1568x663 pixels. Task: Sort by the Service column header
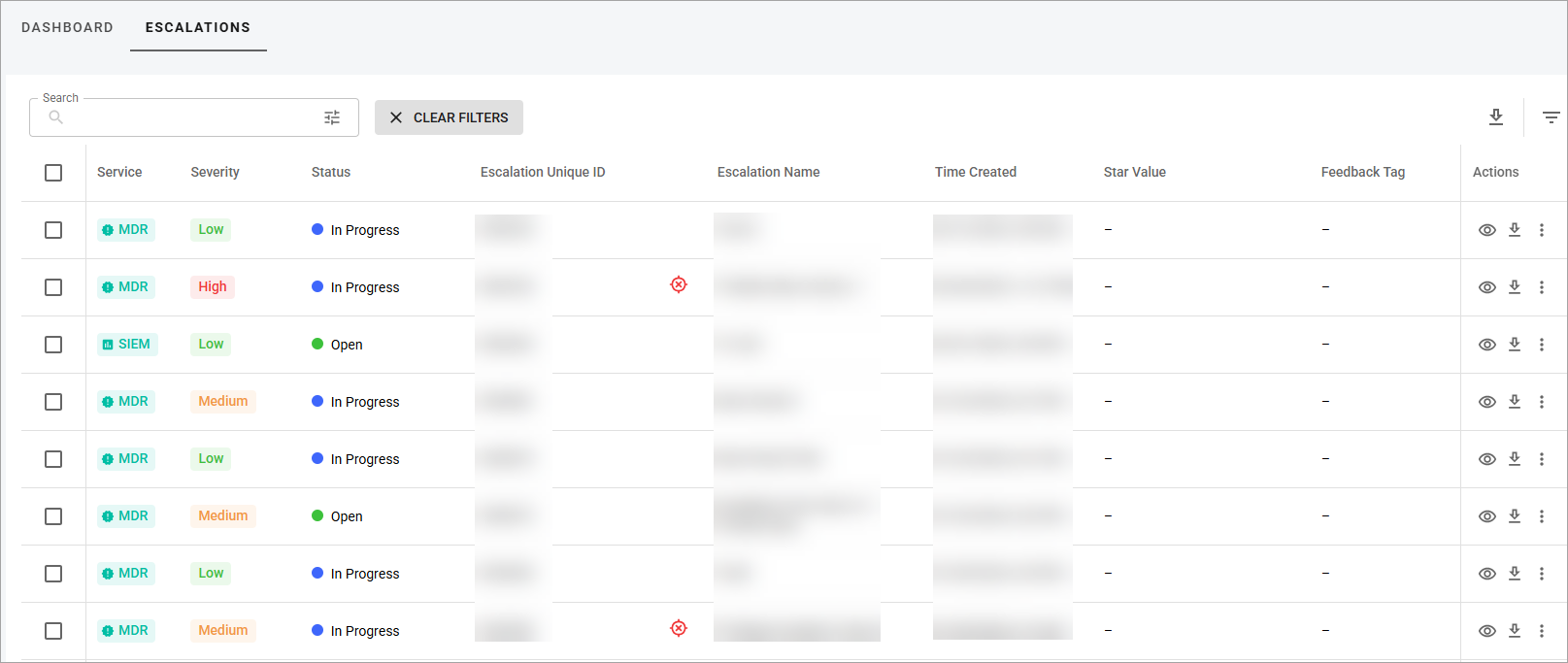coord(119,172)
